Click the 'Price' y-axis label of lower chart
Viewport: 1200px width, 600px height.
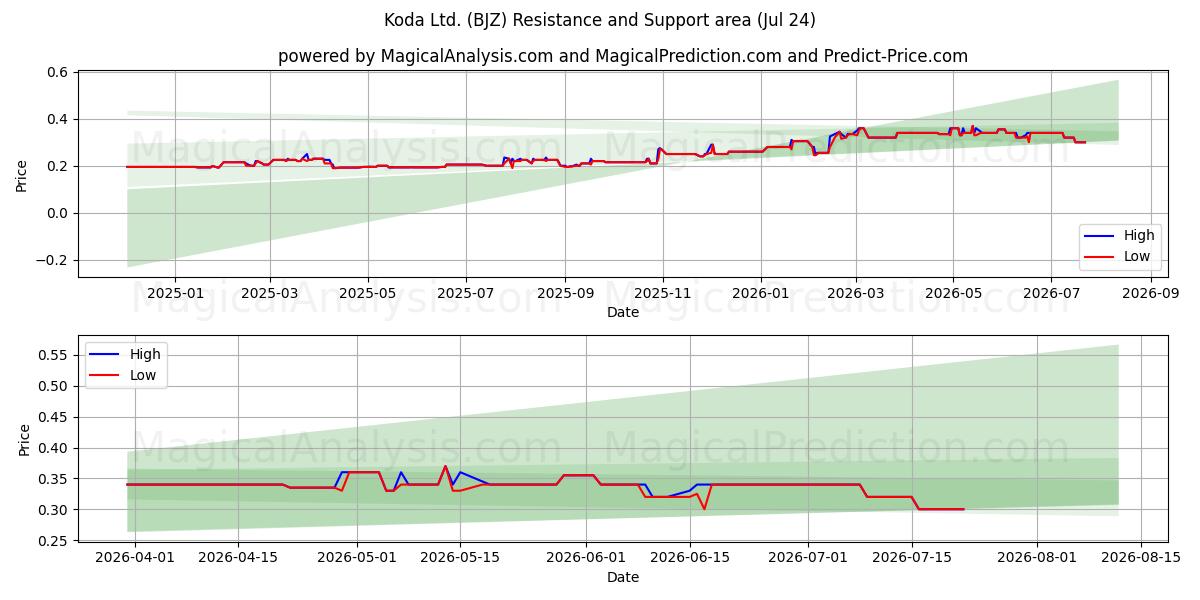(25, 439)
